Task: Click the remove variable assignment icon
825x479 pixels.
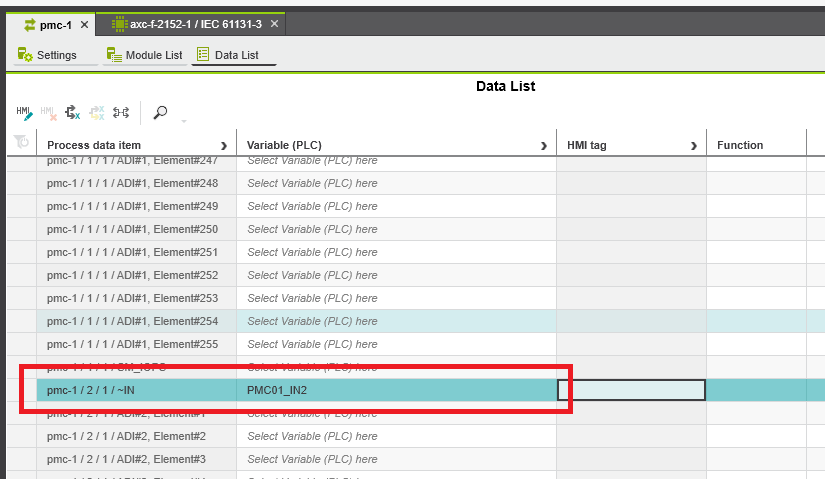Action: coord(73,113)
